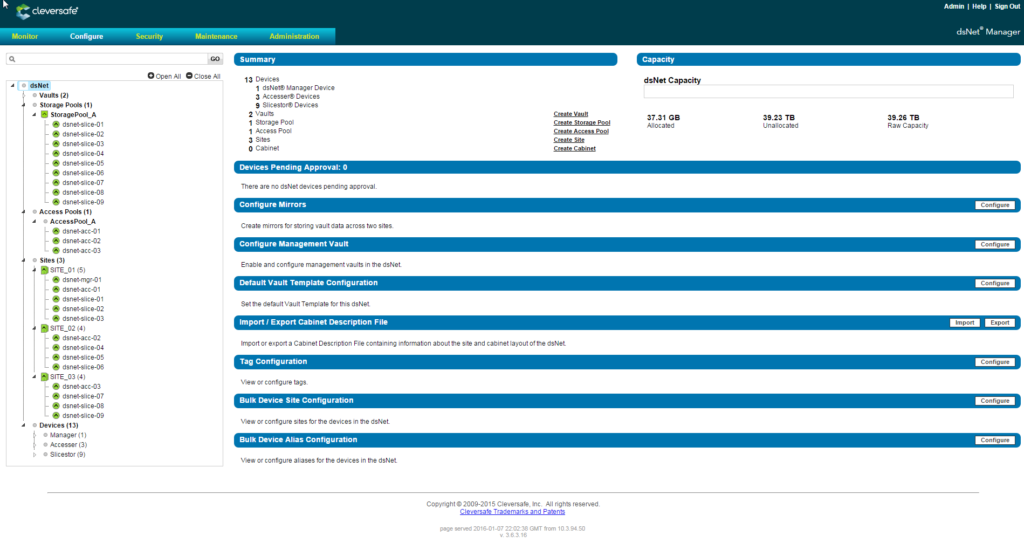Click the status icon of dsnet-slice-07 under SITE_03

(56, 396)
